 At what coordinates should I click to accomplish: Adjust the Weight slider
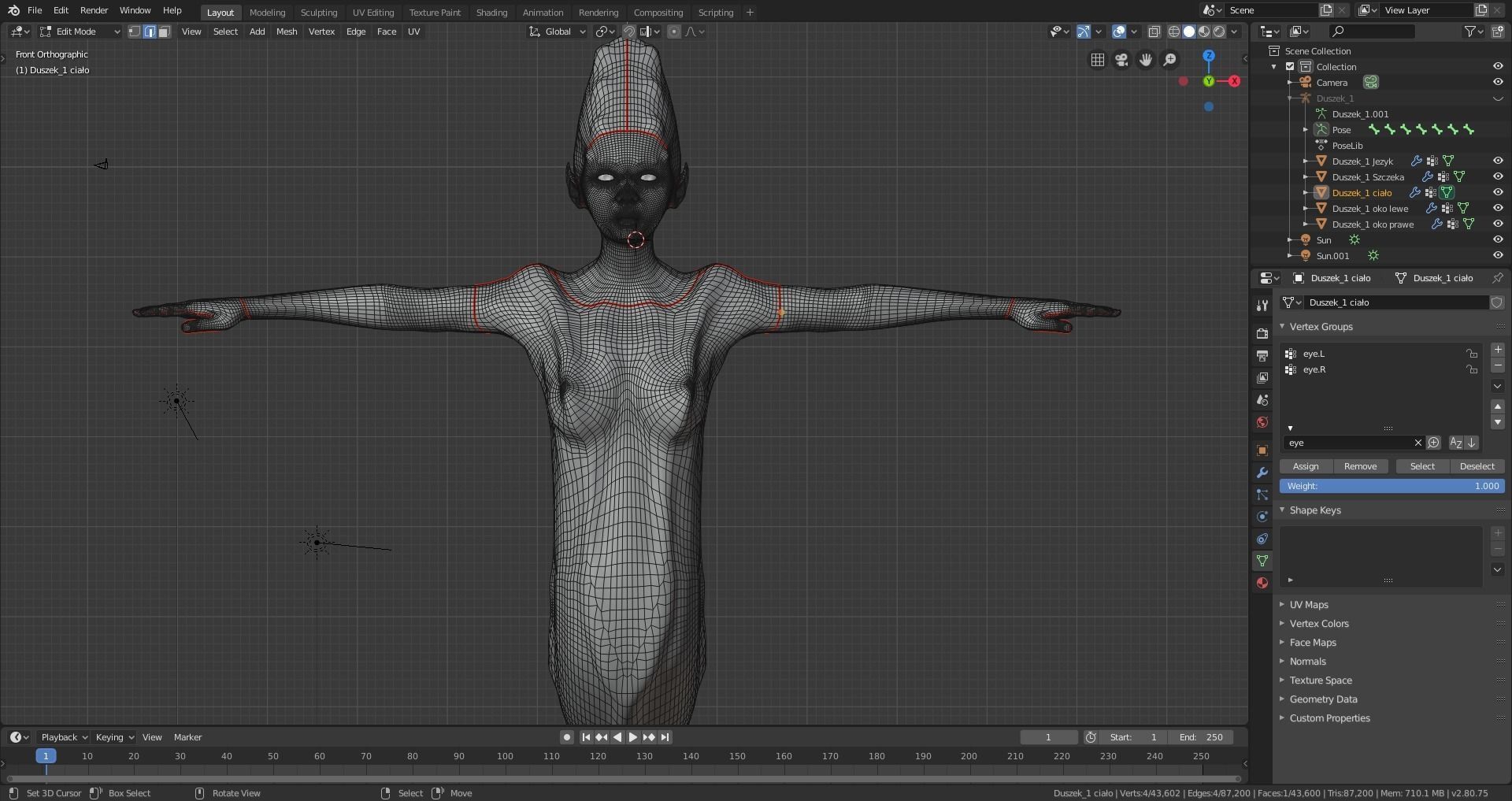[1392, 486]
